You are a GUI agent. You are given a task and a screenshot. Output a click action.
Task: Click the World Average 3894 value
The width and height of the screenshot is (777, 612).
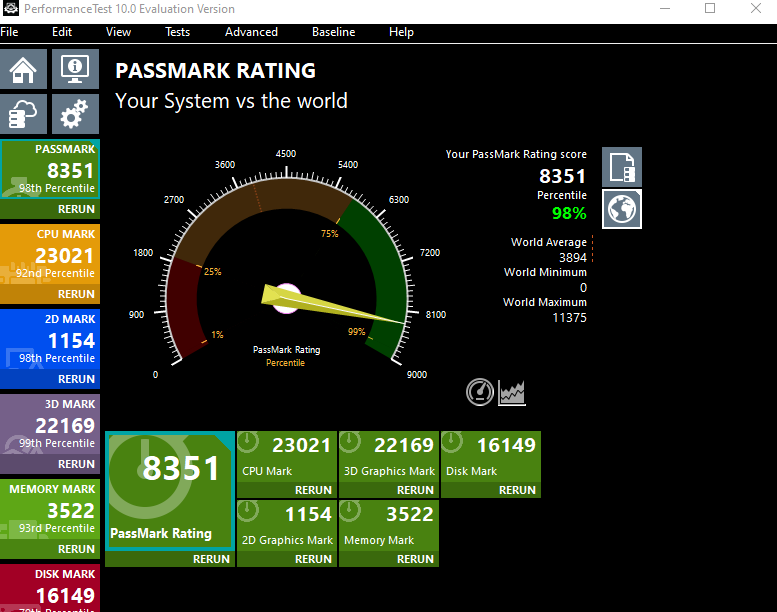pos(572,258)
